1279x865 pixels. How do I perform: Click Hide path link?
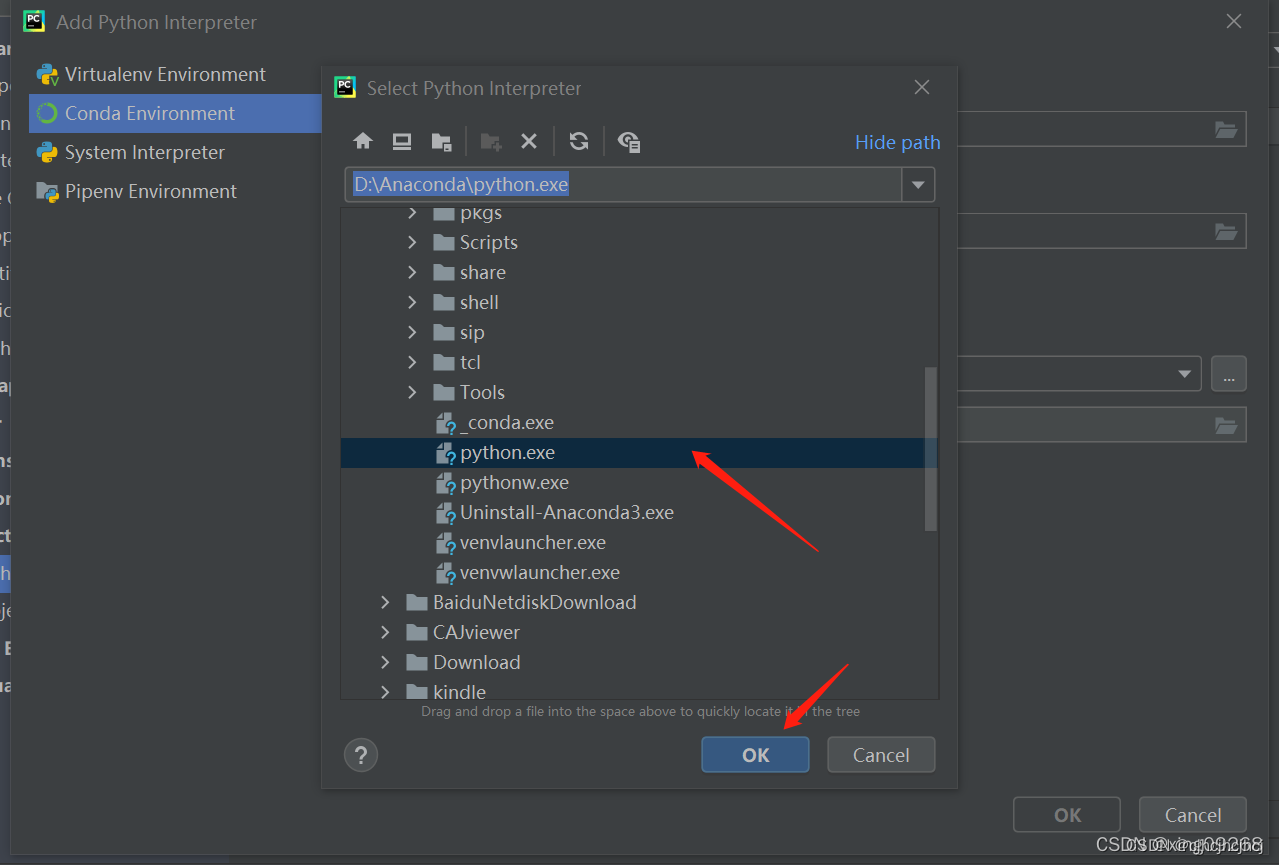(897, 142)
